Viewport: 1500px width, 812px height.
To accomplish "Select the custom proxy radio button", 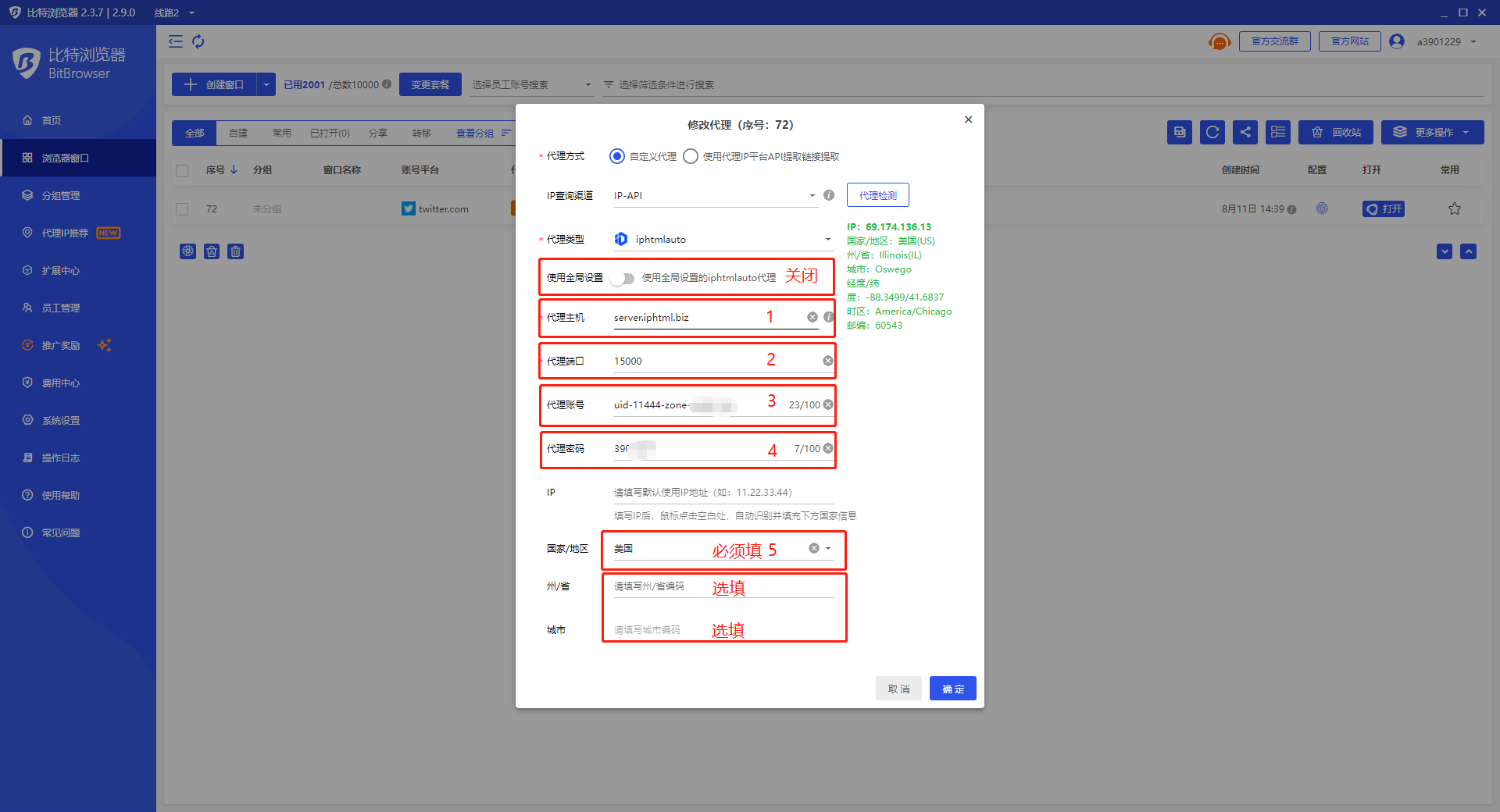I will 617,156.
